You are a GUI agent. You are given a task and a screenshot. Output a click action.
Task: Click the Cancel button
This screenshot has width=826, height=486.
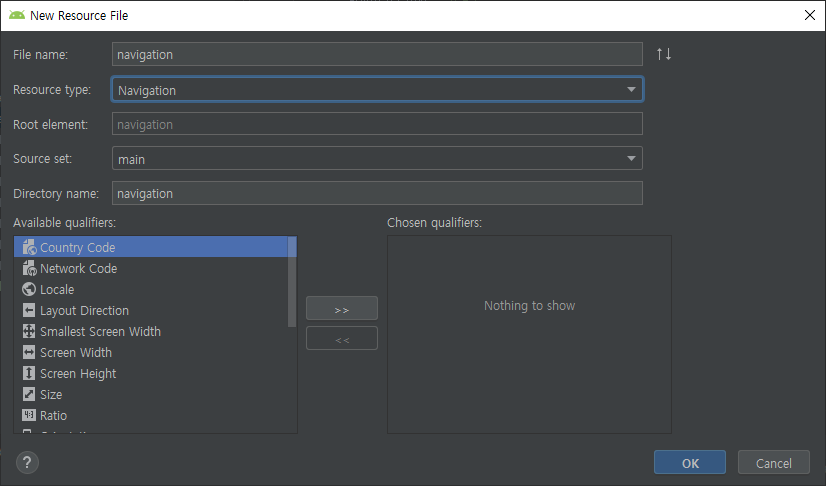(x=773, y=463)
